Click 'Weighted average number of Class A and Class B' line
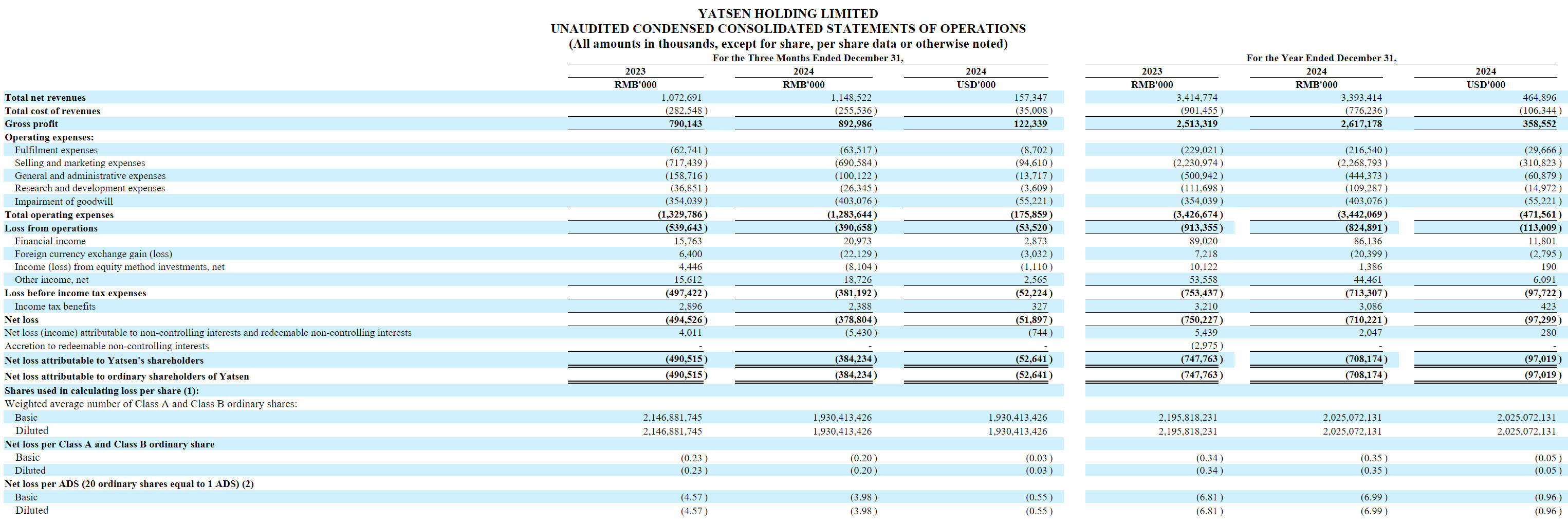The width and height of the screenshot is (1568, 522). coord(151,404)
